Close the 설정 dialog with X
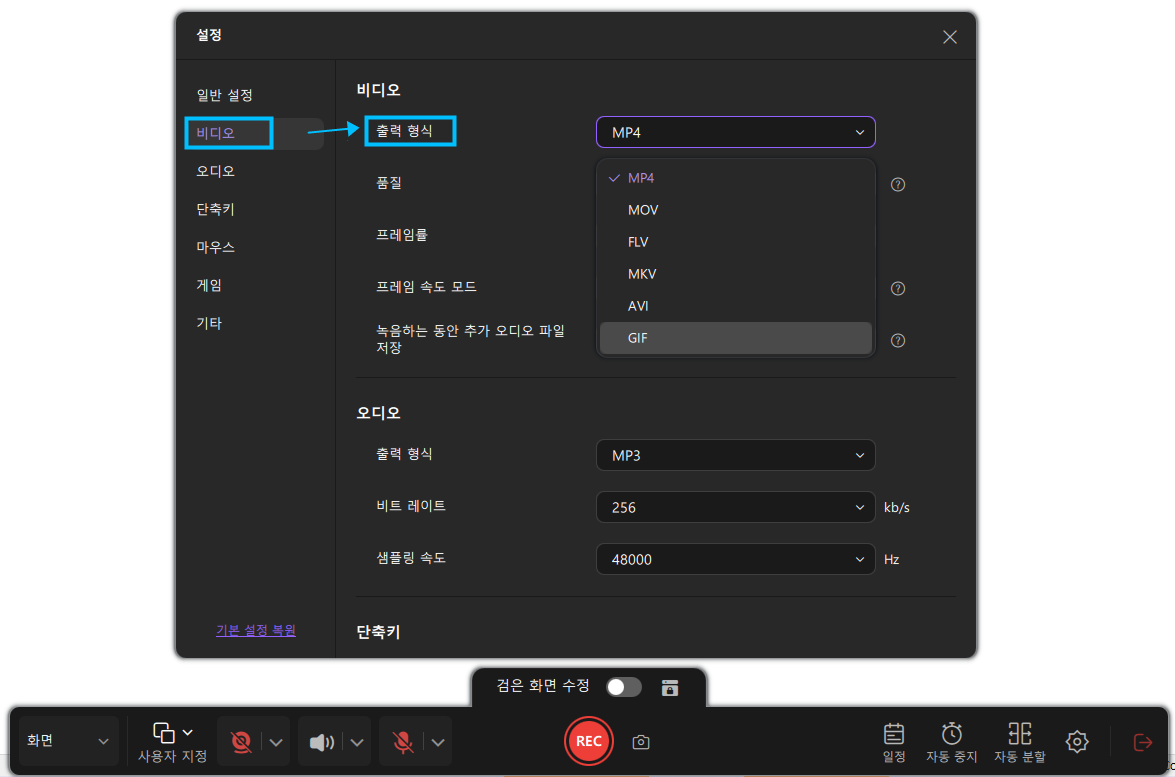The height and width of the screenshot is (777, 1175). (x=950, y=37)
